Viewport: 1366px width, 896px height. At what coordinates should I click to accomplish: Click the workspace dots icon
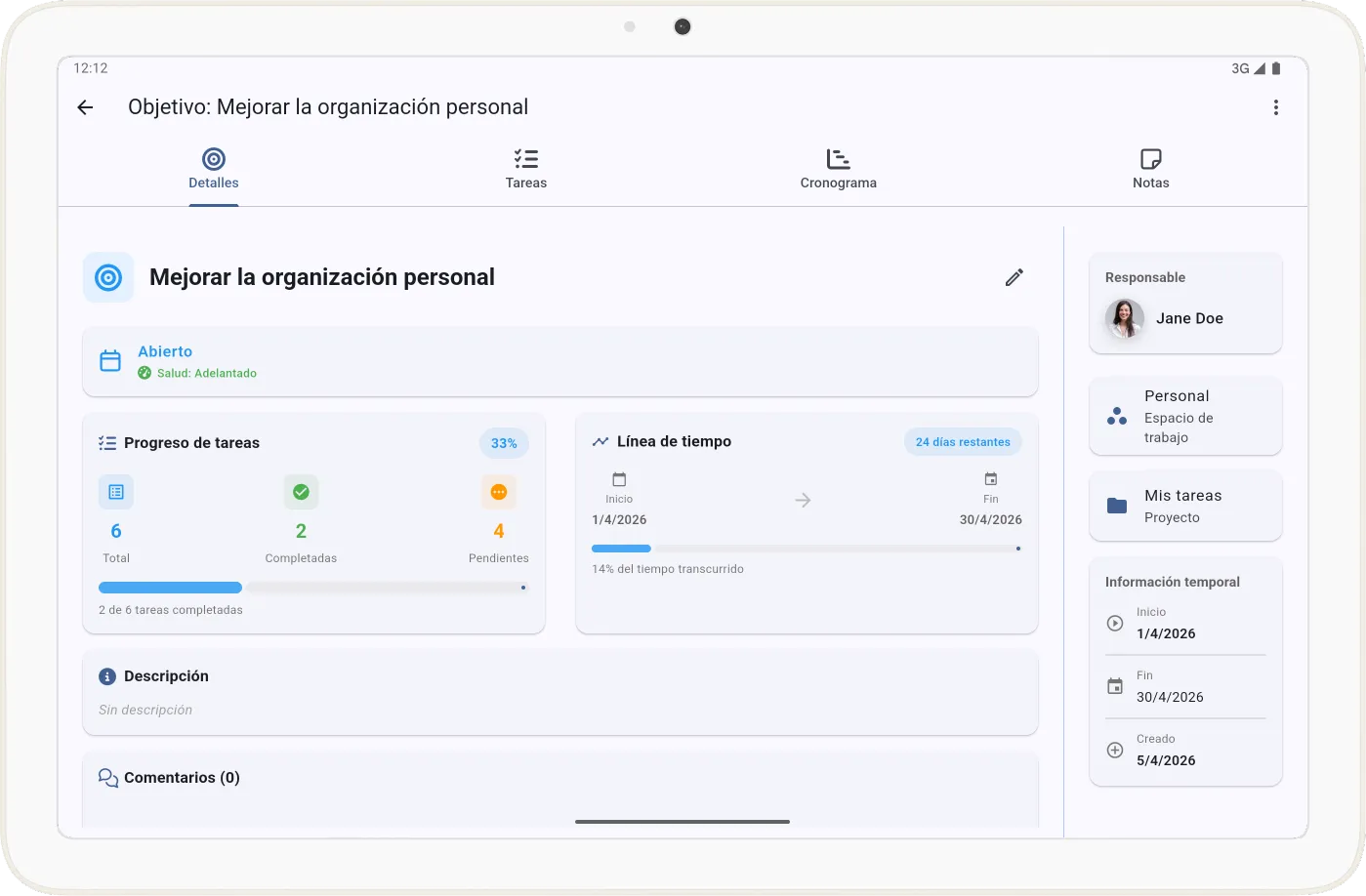pyautogui.click(x=1117, y=417)
